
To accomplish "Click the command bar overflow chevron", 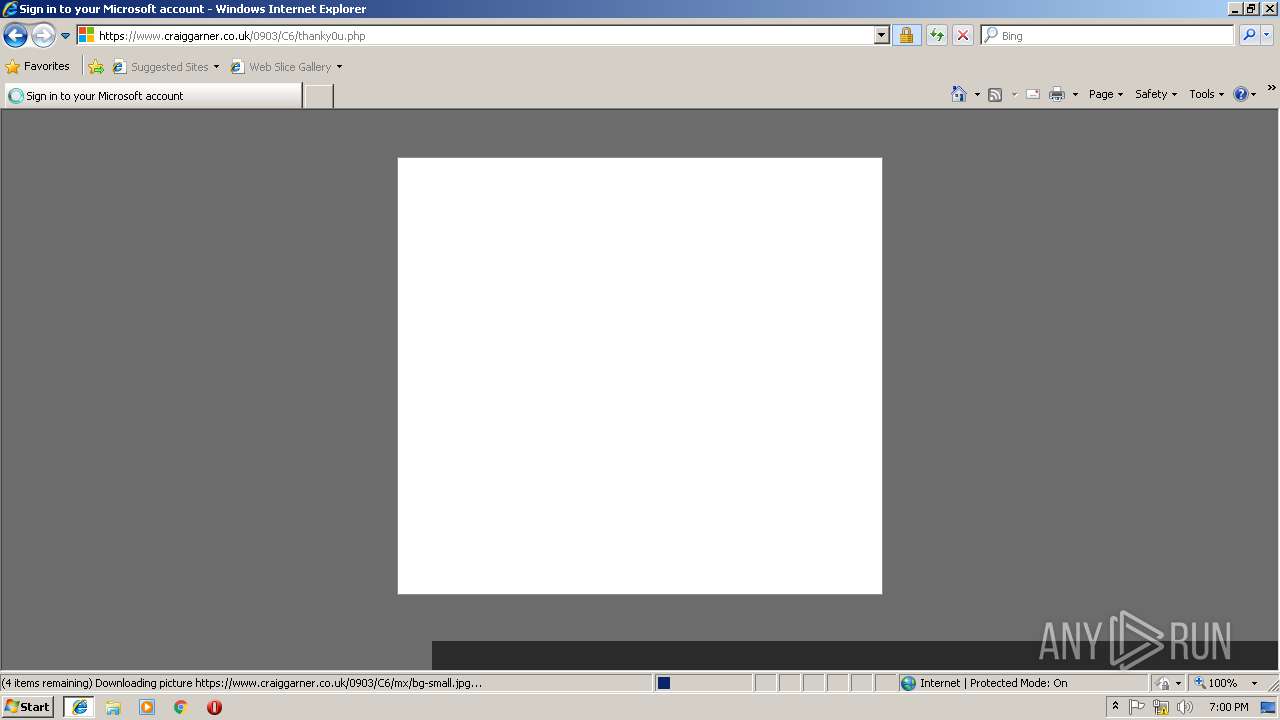I will 1271,88.
